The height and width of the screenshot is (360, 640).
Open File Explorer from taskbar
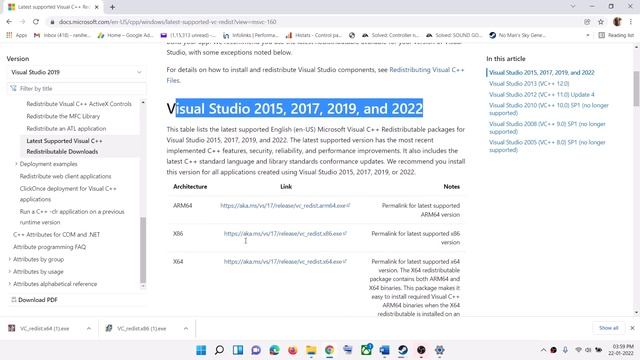(311, 350)
